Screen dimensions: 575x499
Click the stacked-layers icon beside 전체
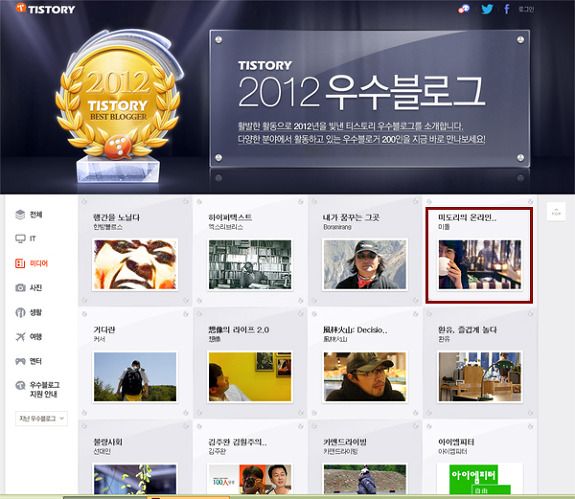click(20, 214)
